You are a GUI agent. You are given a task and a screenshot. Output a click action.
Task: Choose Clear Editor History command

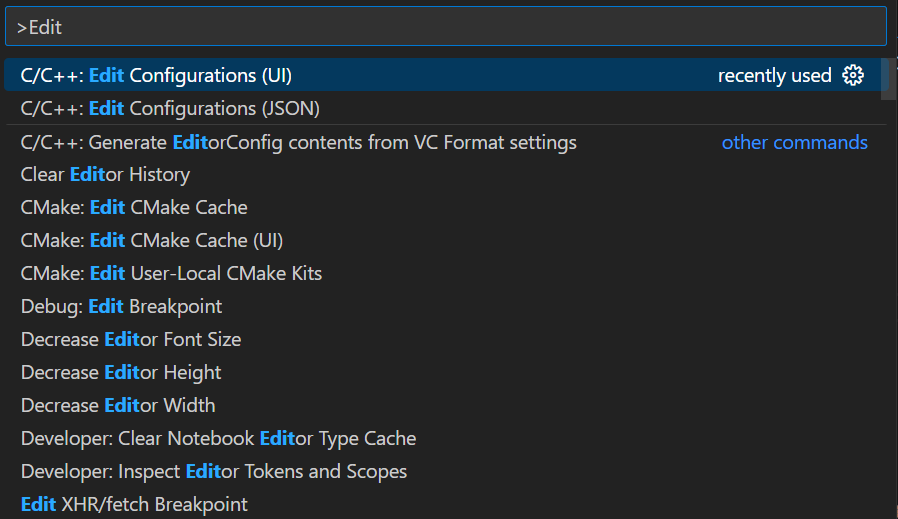coord(105,175)
